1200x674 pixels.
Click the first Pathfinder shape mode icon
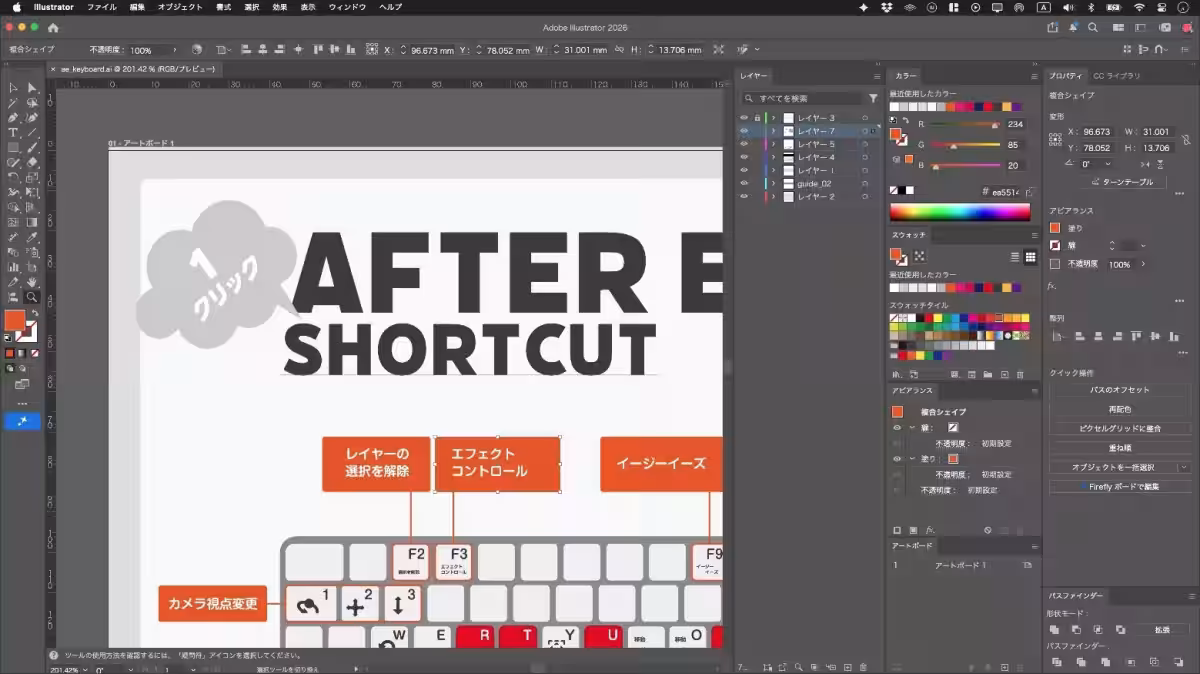(x=1054, y=630)
